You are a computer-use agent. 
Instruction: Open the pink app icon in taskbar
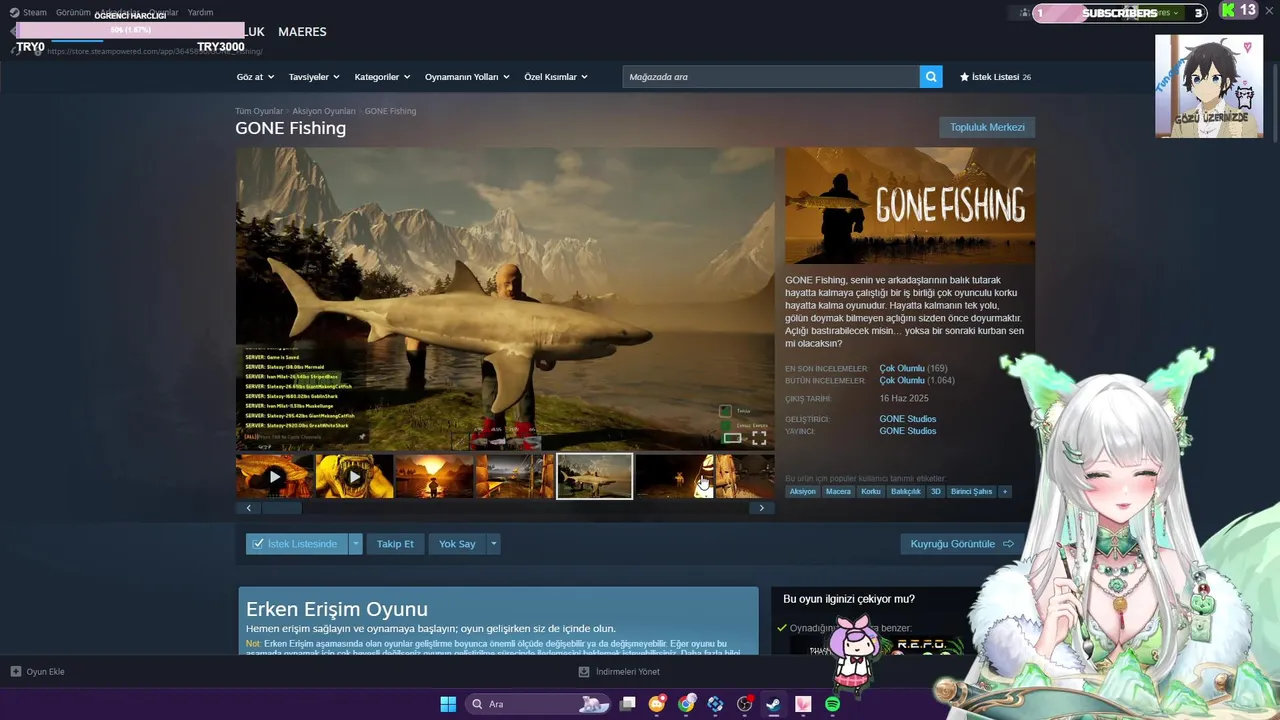click(x=803, y=704)
